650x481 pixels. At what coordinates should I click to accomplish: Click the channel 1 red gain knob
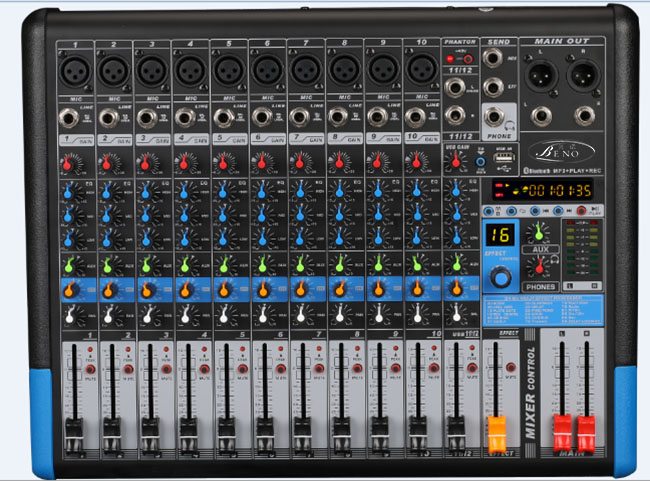(x=69, y=161)
